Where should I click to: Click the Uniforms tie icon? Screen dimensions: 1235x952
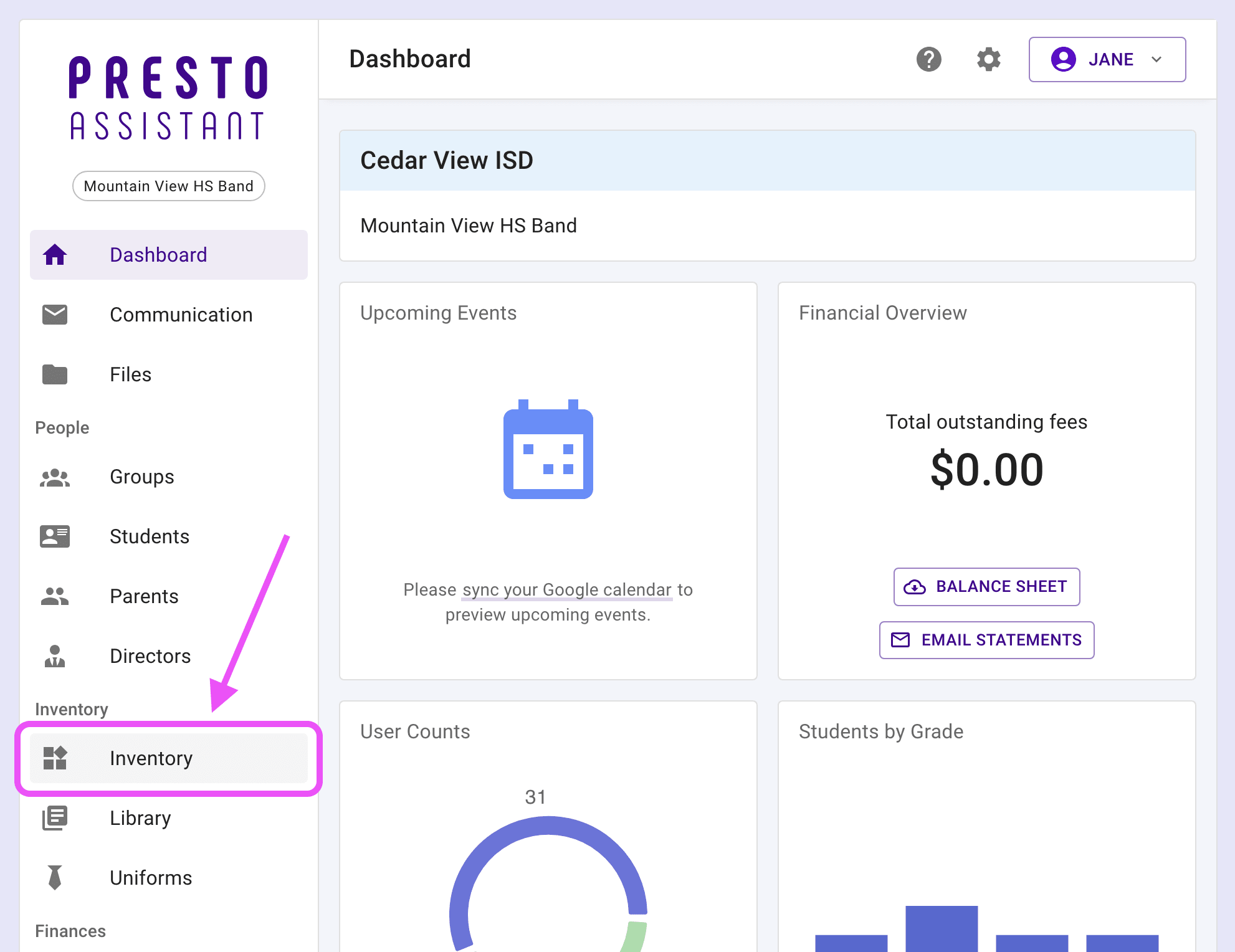(55, 877)
